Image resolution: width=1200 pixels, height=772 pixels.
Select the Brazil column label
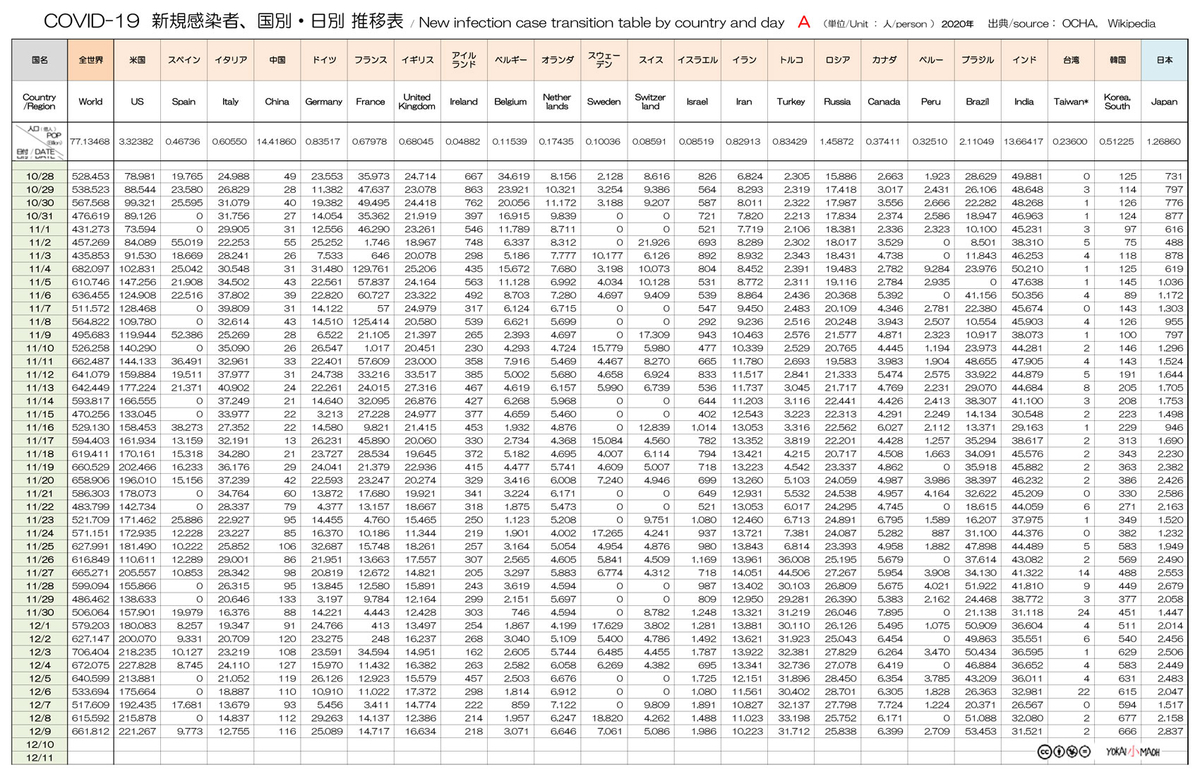pos(978,101)
